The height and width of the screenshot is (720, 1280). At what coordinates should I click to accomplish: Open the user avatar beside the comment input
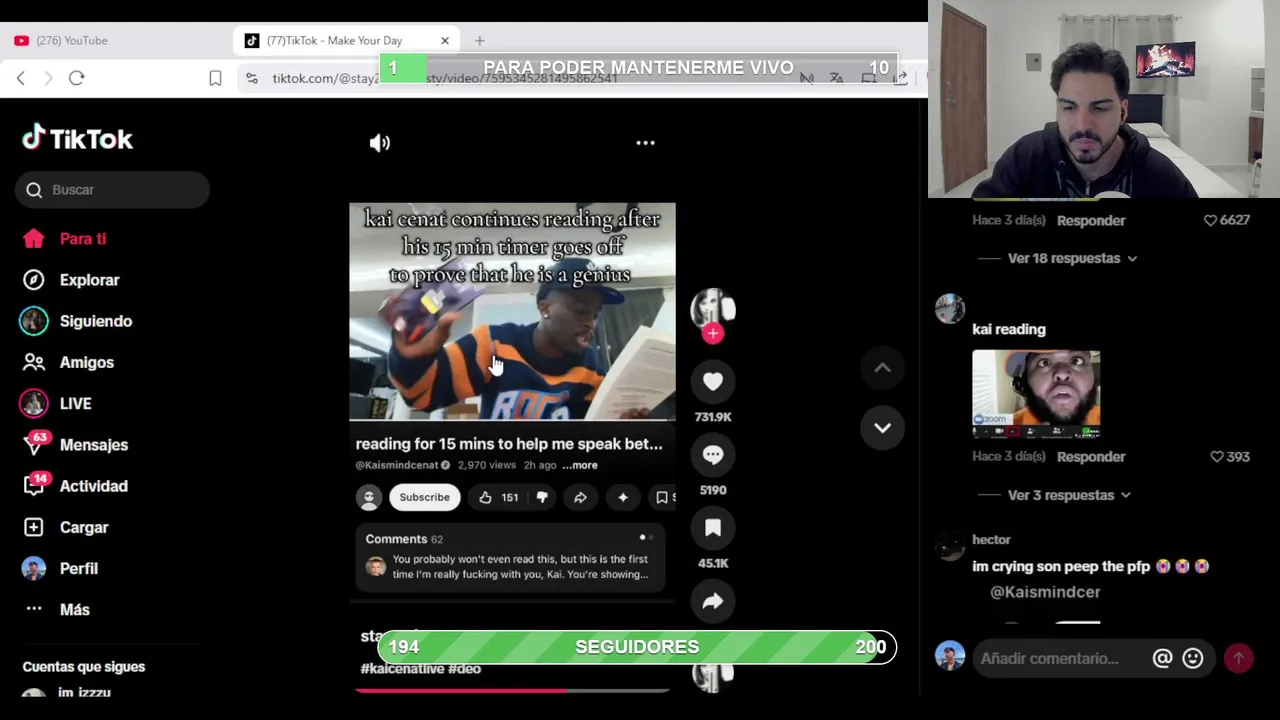coord(949,657)
